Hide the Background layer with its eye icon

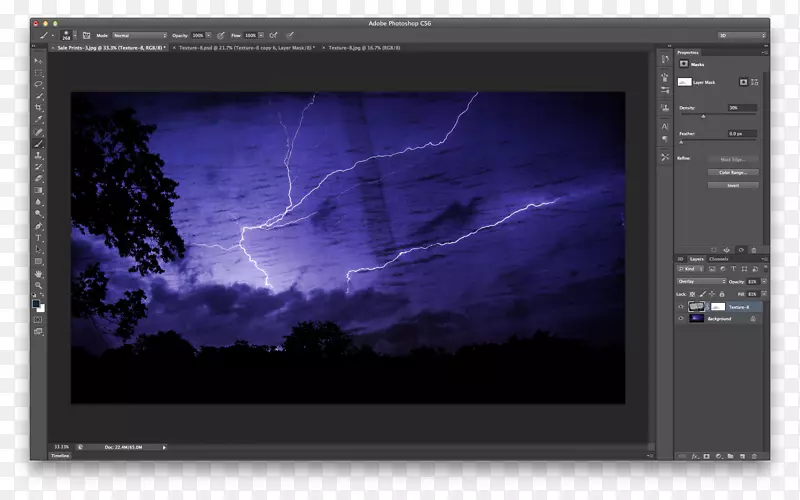[681, 318]
